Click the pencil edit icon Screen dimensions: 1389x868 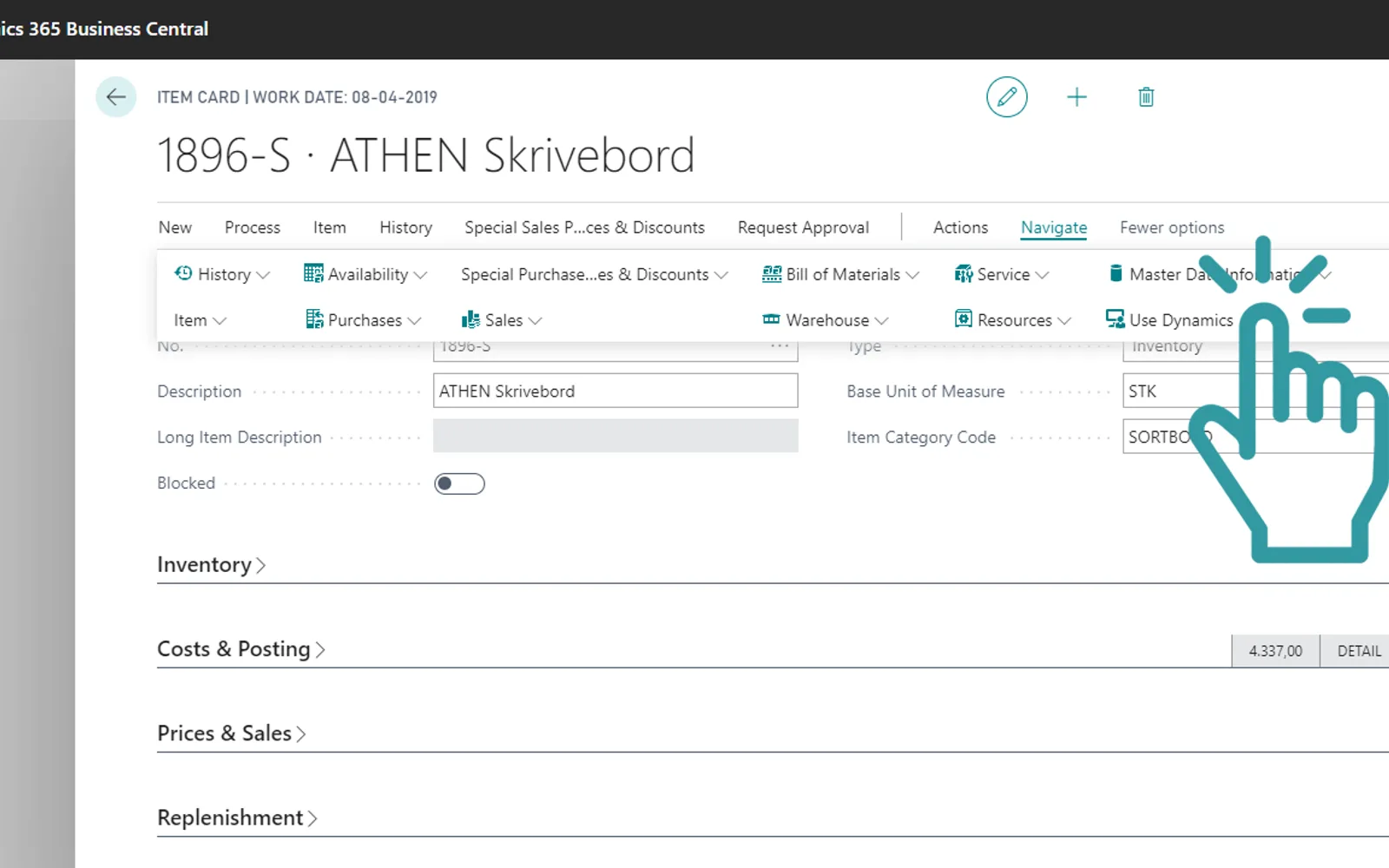point(1006,97)
